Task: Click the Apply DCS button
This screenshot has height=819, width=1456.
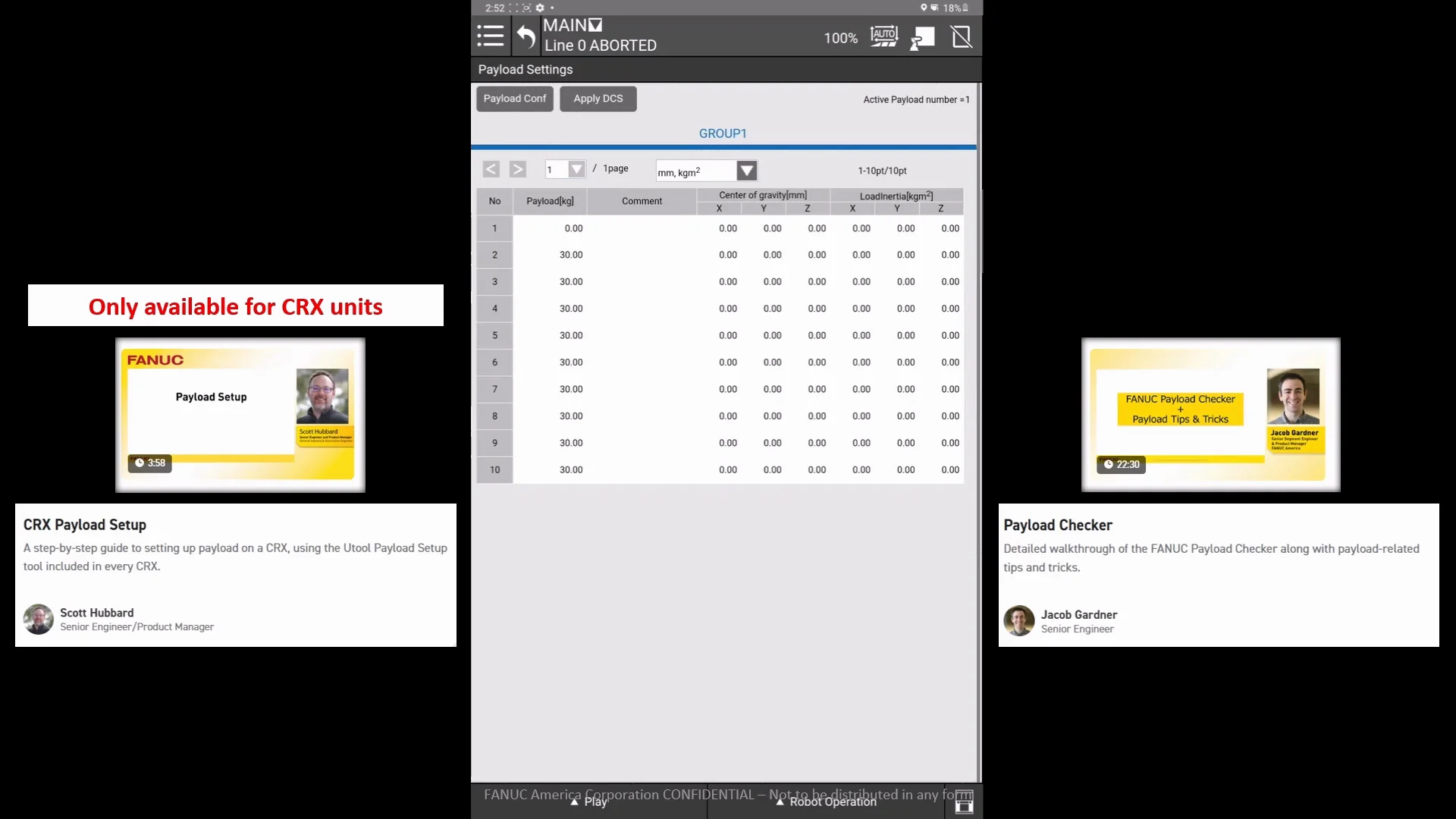Action: (598, 99)
